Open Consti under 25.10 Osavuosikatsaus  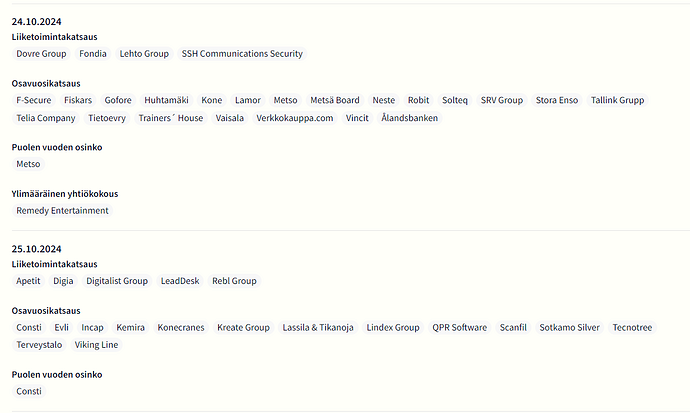[29, 328]
